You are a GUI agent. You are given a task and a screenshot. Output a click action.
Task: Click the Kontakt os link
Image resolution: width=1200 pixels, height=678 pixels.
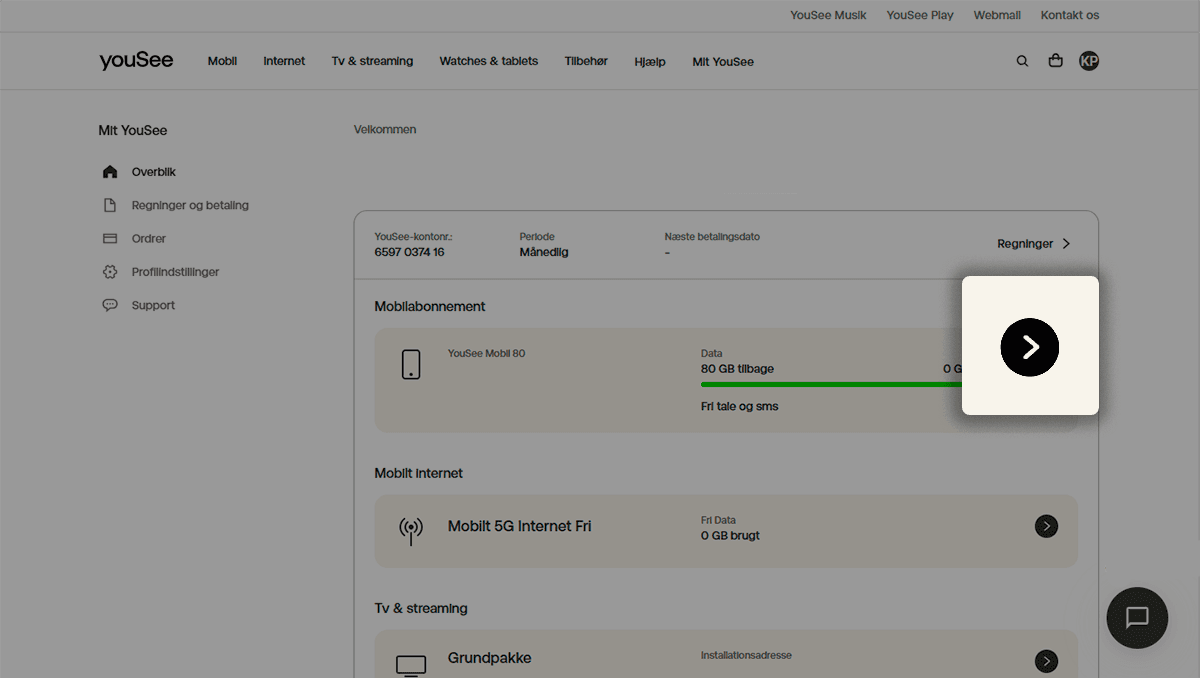click(x=1069, y=15)
